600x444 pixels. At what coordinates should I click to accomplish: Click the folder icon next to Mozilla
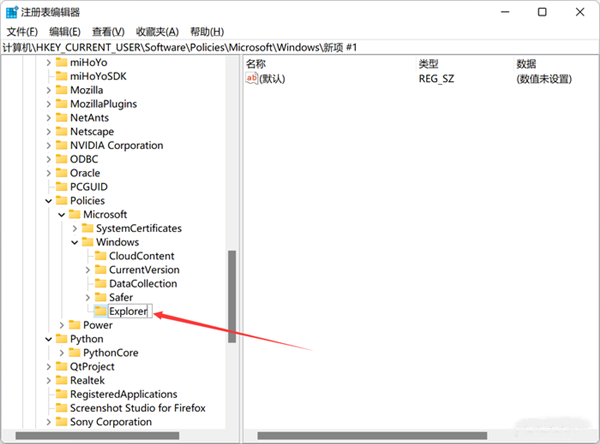click(60, 90)
